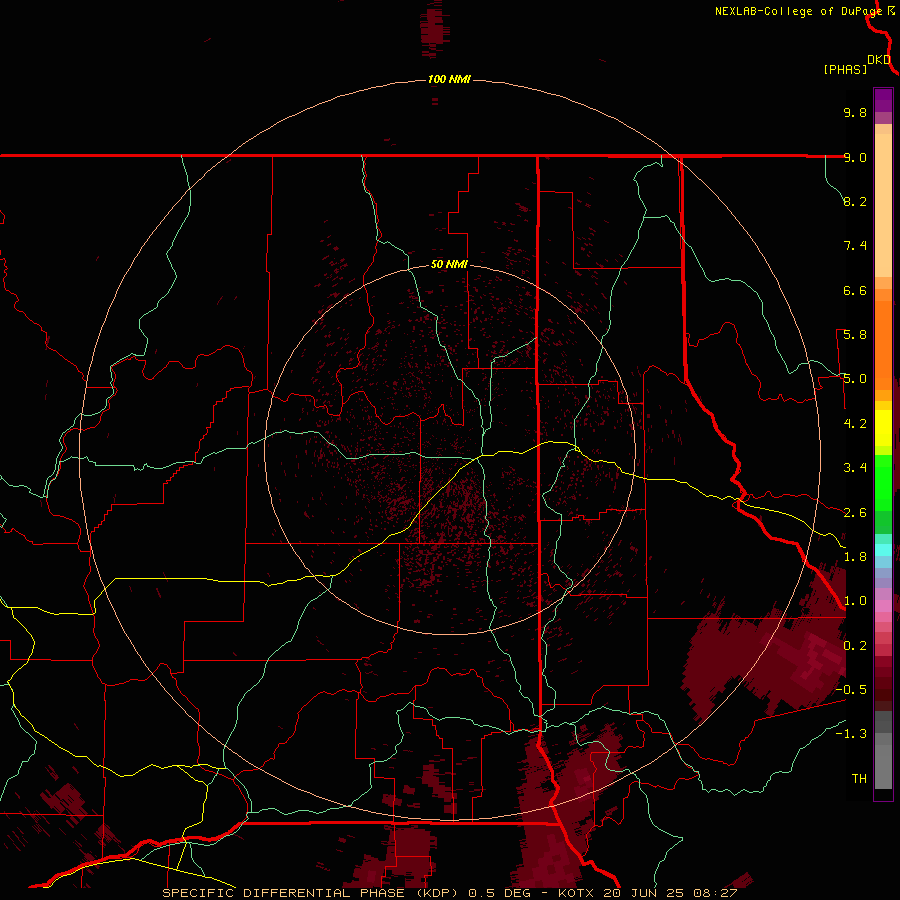Click the 2.6 value on the scale
Viewport: 900px width, 900px height.
855,513
